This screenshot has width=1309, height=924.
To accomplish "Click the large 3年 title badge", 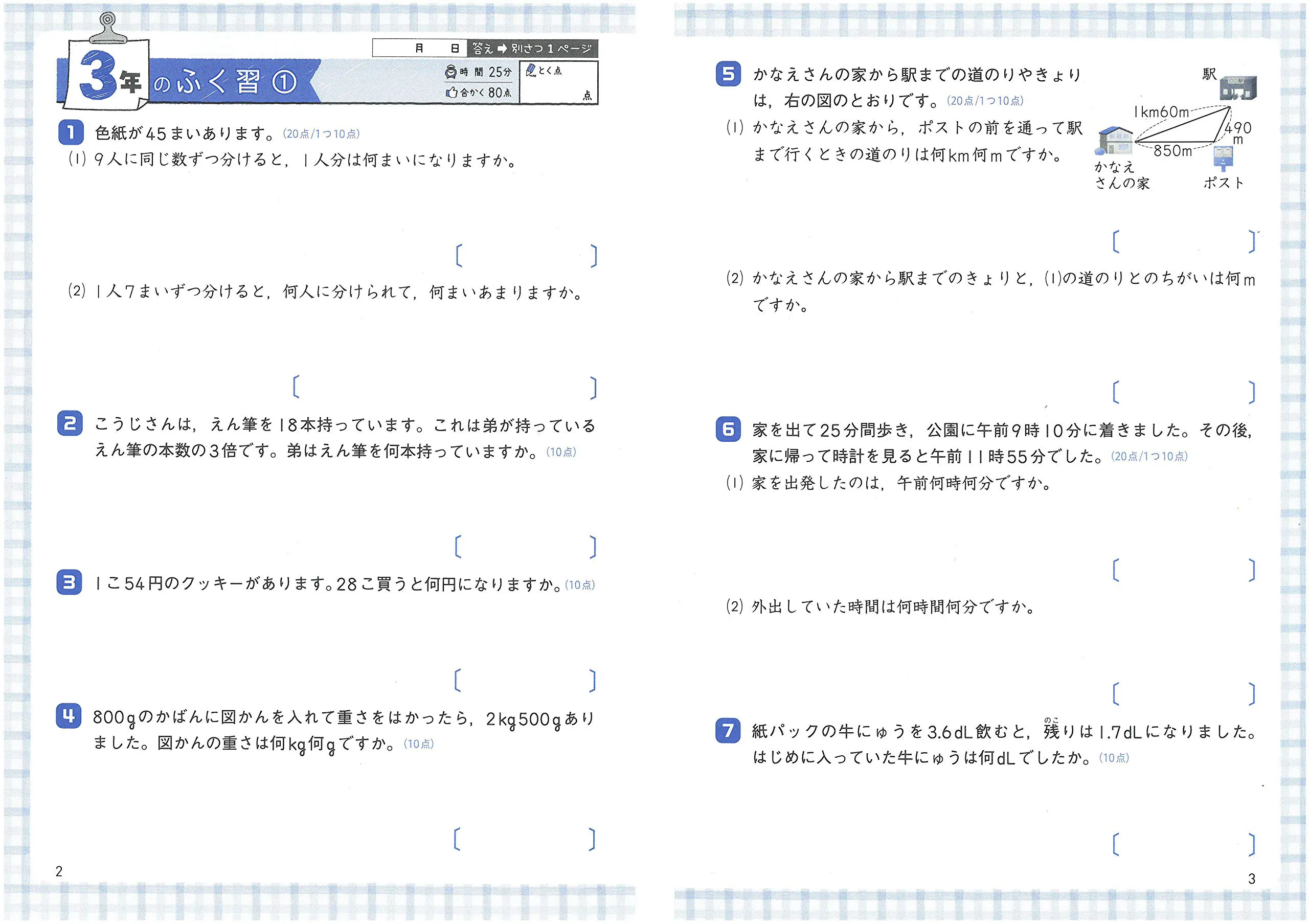I will pyautogui.click(x=107, y=75).
